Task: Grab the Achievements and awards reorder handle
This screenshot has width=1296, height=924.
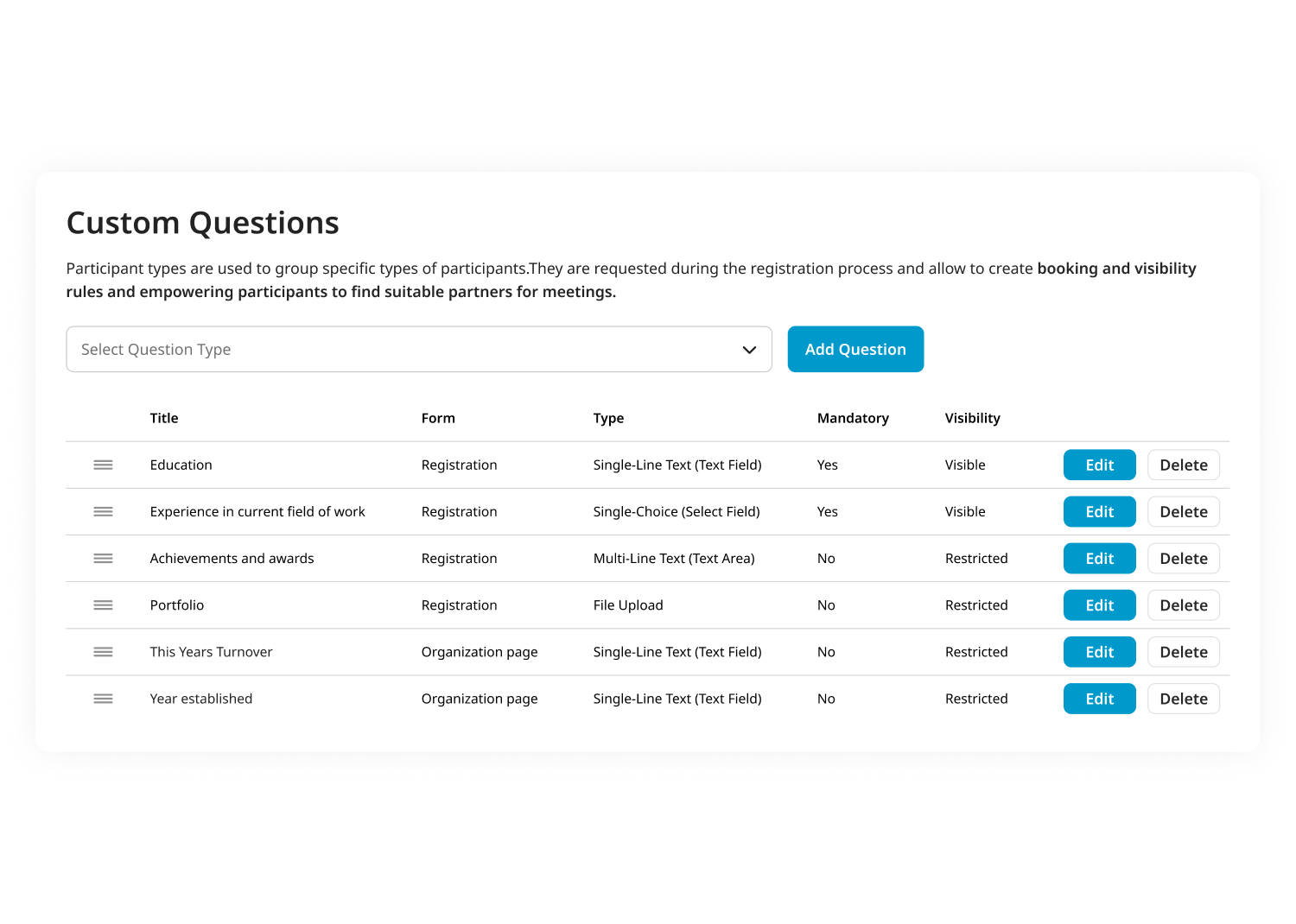Action: click(x=103, y=558)
